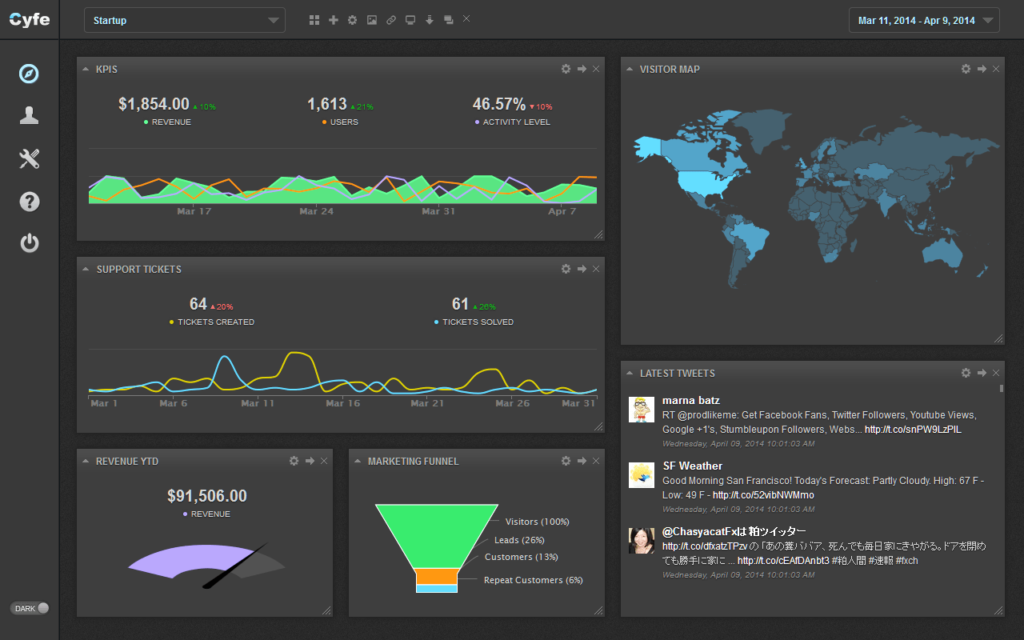Toggle the DARK theme switch
The height and width of the screenshot is (640, 1024).
30,608
